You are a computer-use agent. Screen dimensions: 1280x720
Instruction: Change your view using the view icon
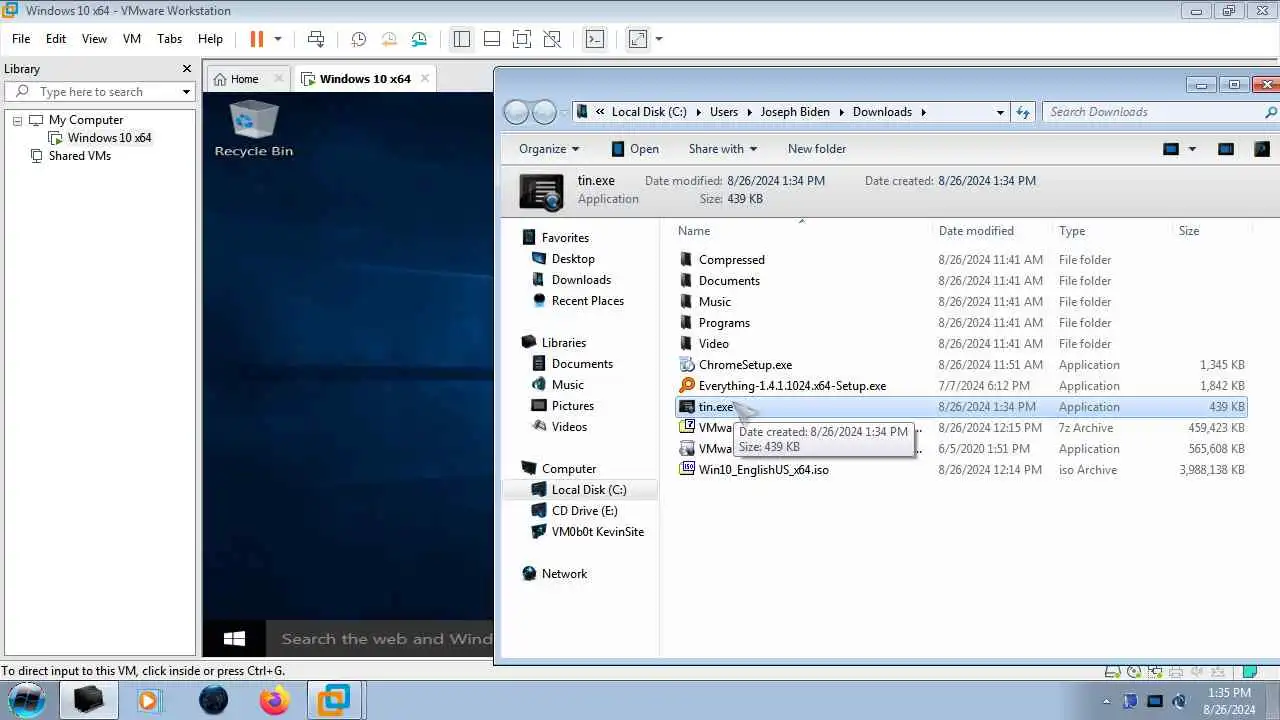pyautogui.click(x=1171, y=149)
